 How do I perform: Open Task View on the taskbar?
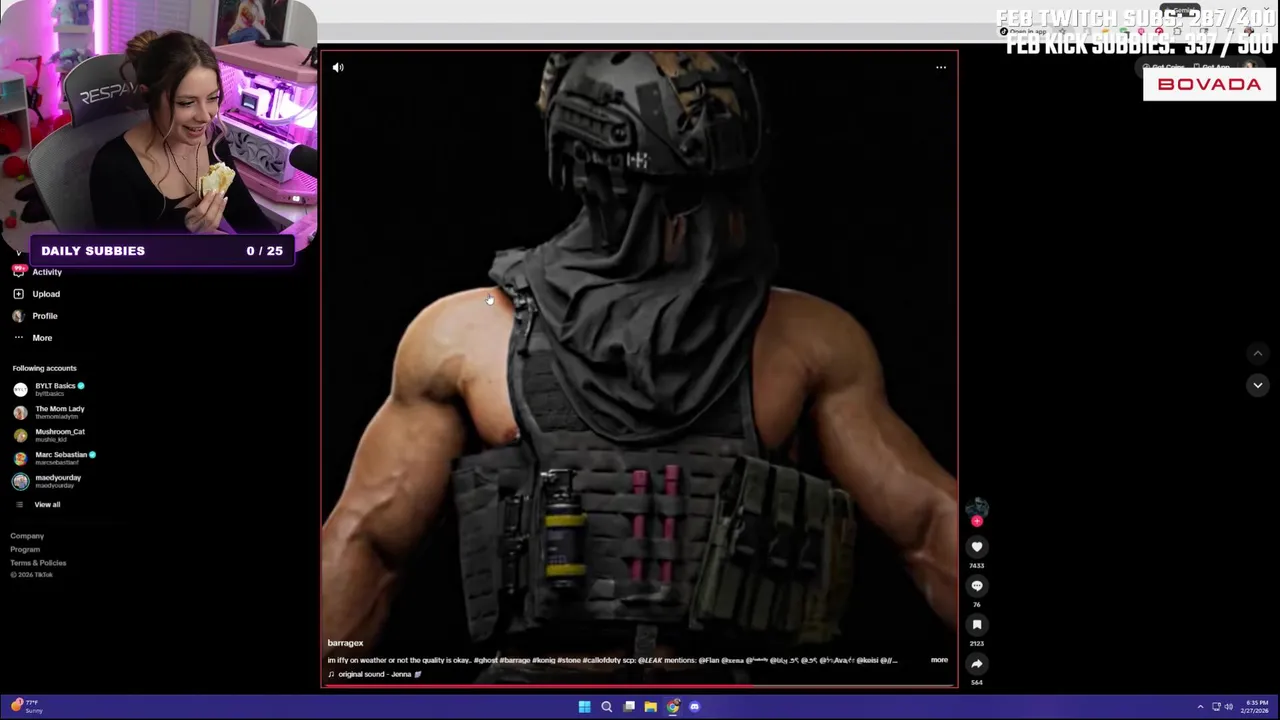(x=628, y=707)
